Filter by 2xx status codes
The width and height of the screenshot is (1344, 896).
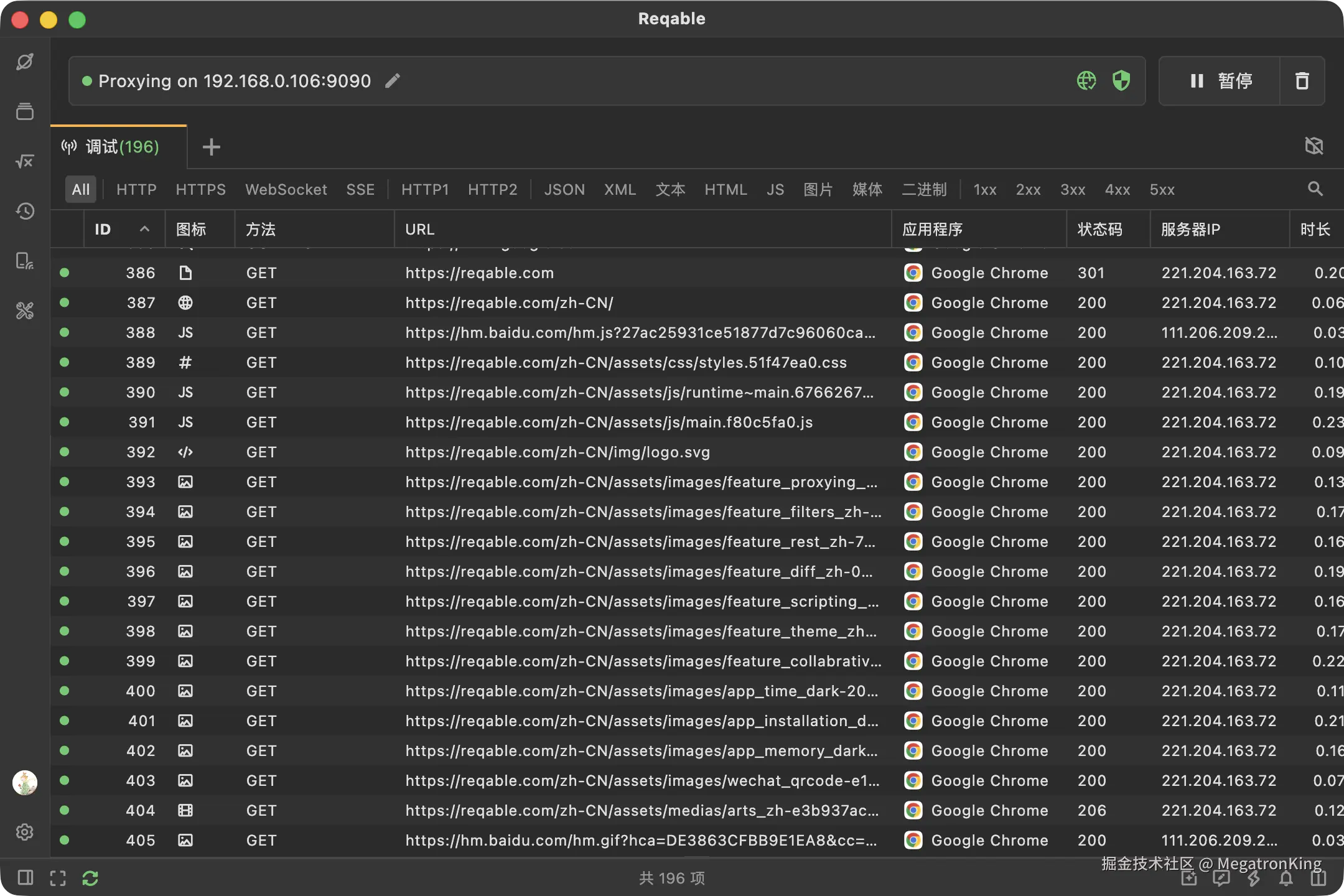coord(1029,190)
